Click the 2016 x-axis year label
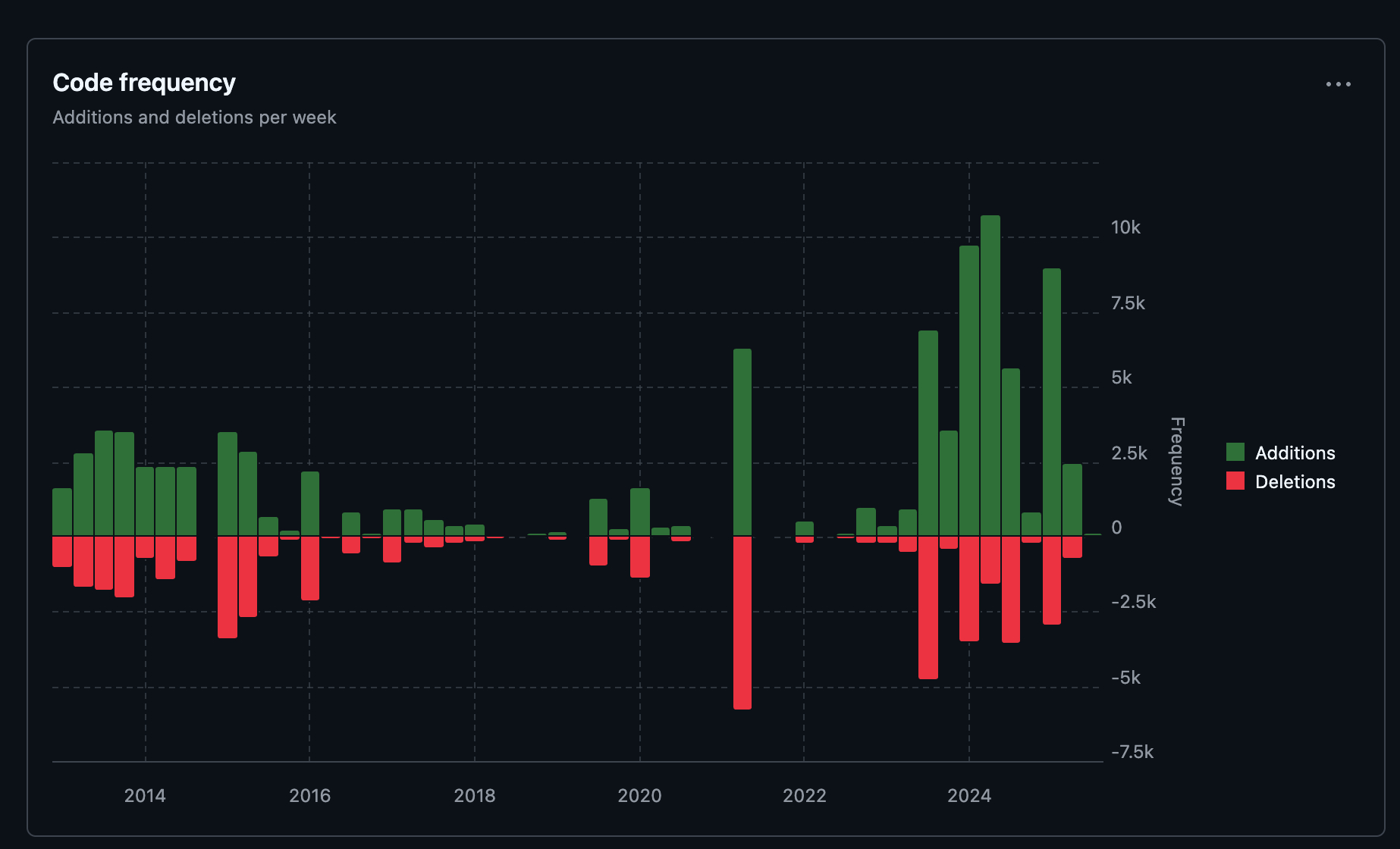Image resolution: width=1400 pixels, height=849 pixels. point(309,796)
